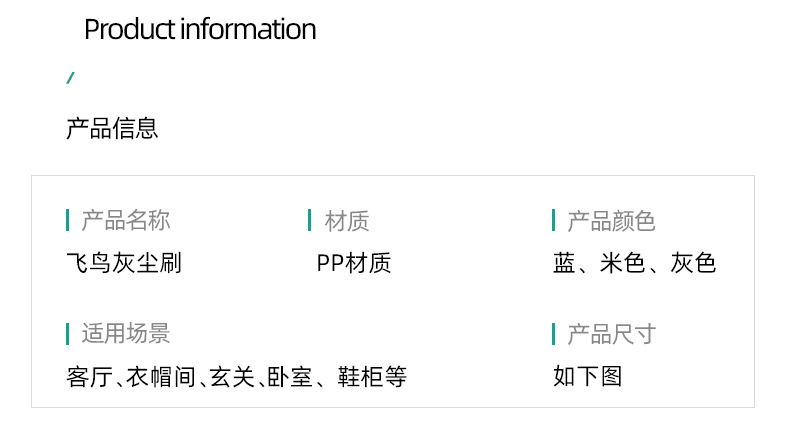790x434 pixels.
Task: Click the green bar beside 产品尺寸
Action: pyautogui.click(x=553, y=333)
